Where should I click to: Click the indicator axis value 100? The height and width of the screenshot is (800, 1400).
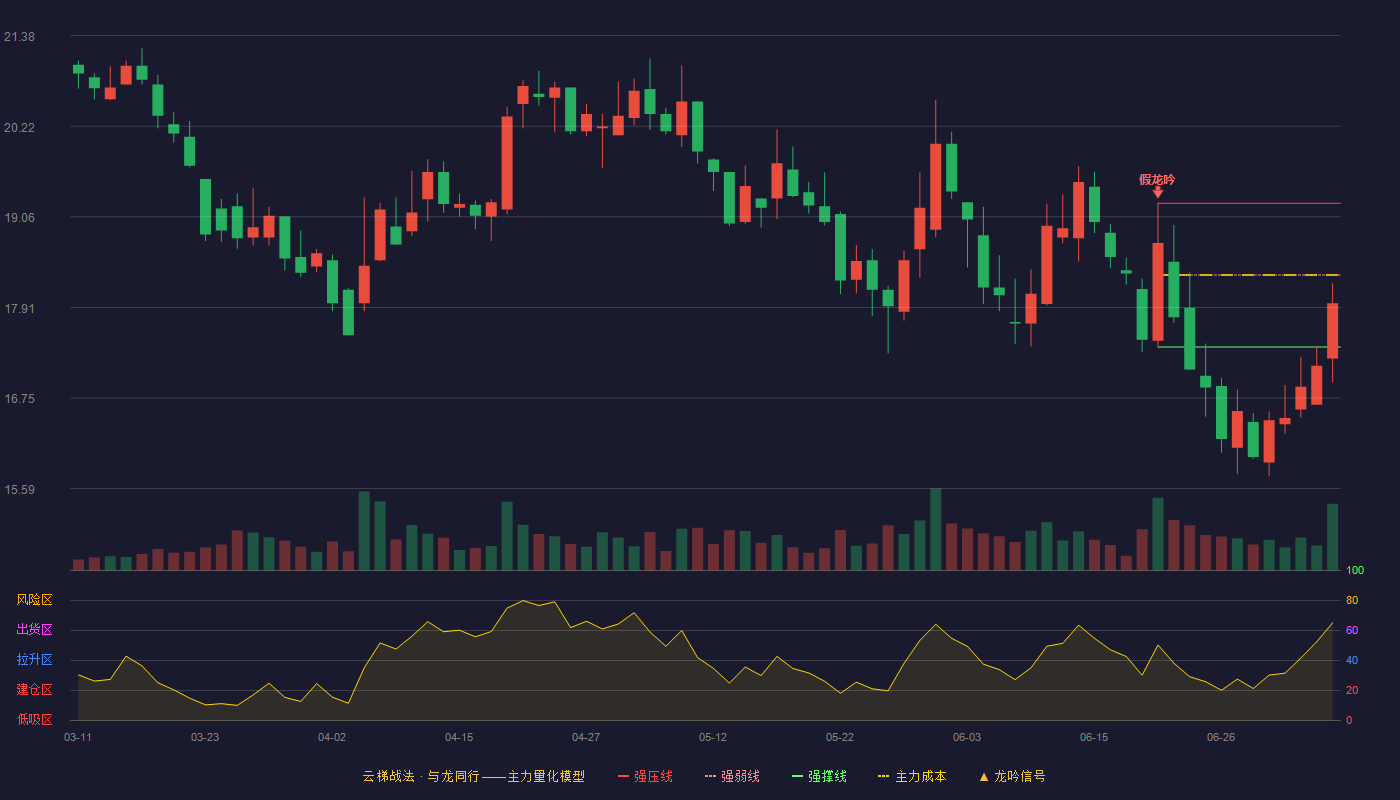point(1355,571)
